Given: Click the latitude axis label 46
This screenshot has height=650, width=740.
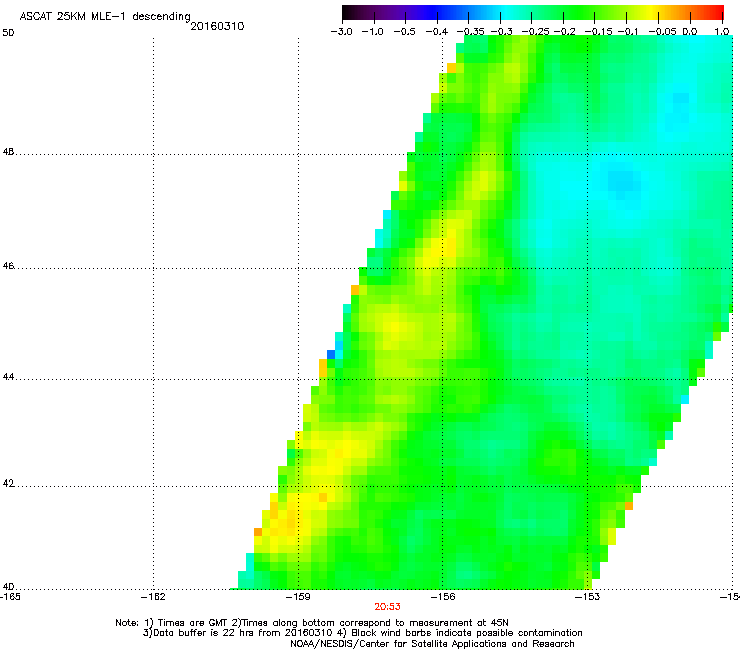Looking at the screenshot, I should pyautogui.click(x=8, y=266).
